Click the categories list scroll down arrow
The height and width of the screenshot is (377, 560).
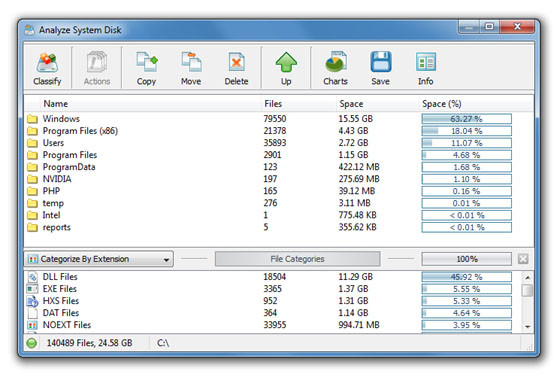click(x=528, y=326)
